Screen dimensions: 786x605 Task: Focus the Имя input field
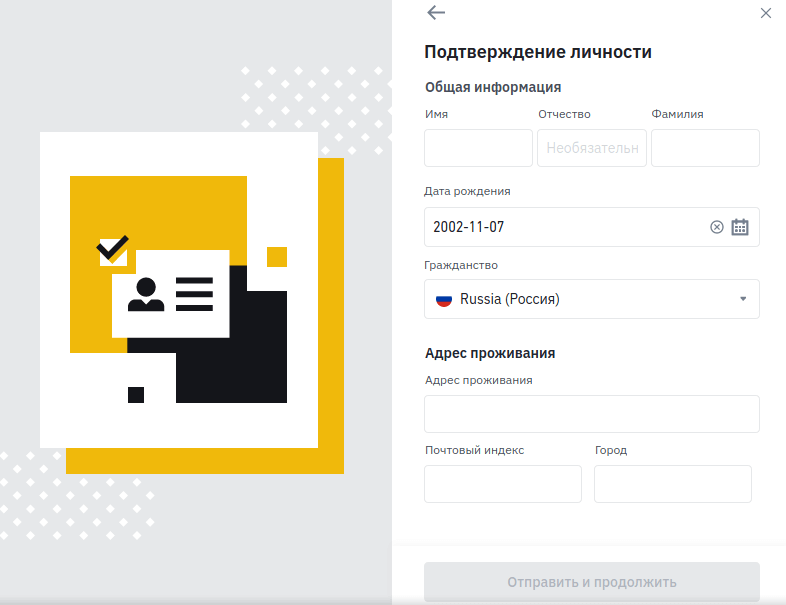[x=478, y=148]
